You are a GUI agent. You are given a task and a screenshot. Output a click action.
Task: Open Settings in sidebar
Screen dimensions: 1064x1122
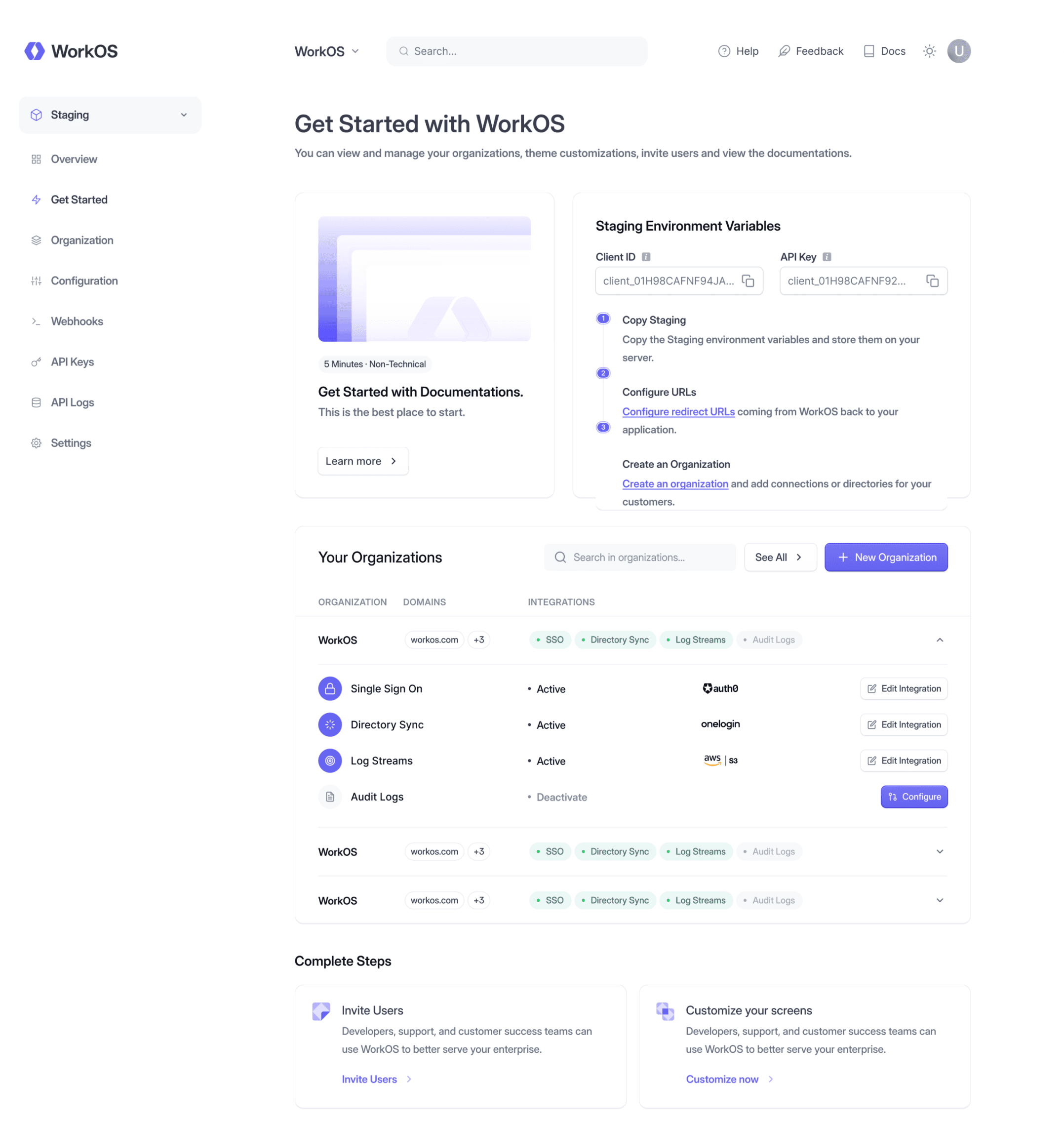tap(71, 443)
